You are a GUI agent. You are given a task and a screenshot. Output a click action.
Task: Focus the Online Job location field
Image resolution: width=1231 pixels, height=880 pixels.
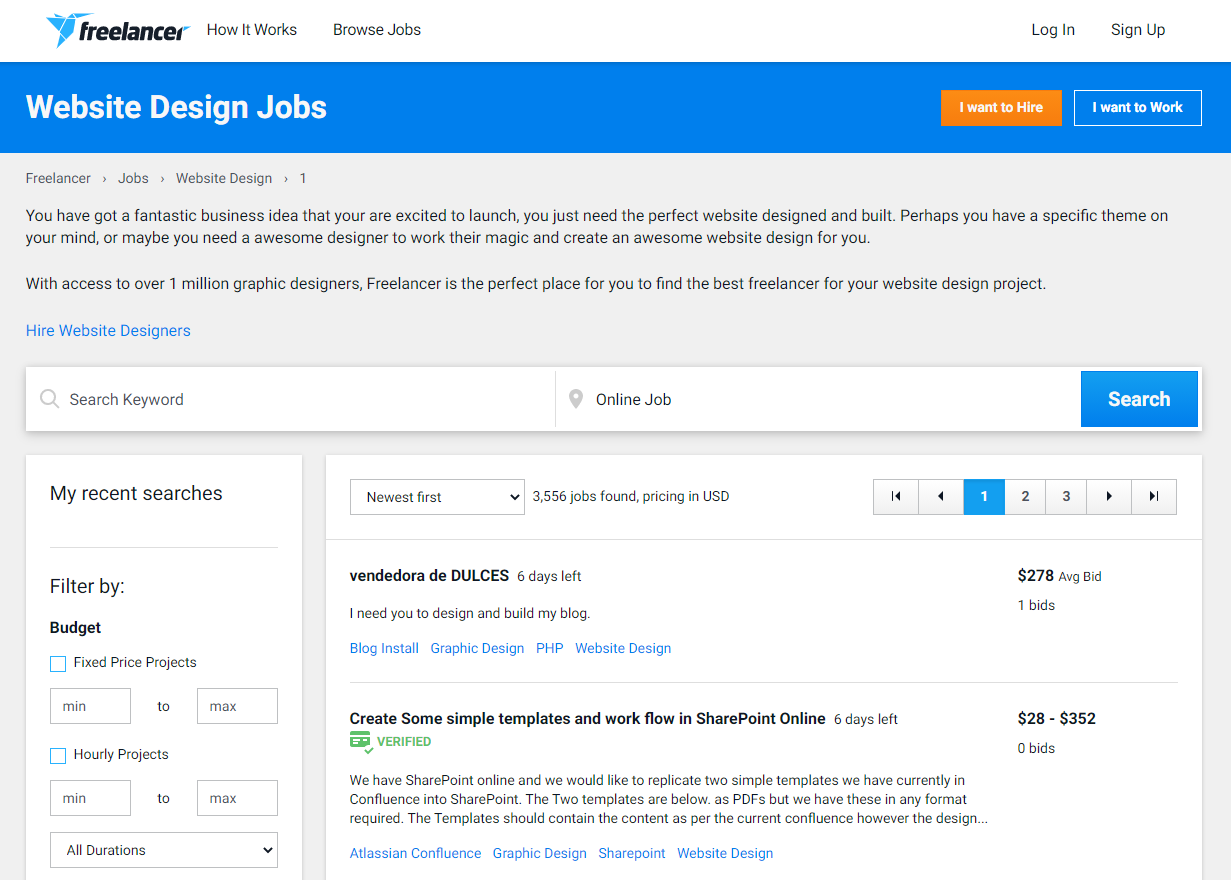818,399
